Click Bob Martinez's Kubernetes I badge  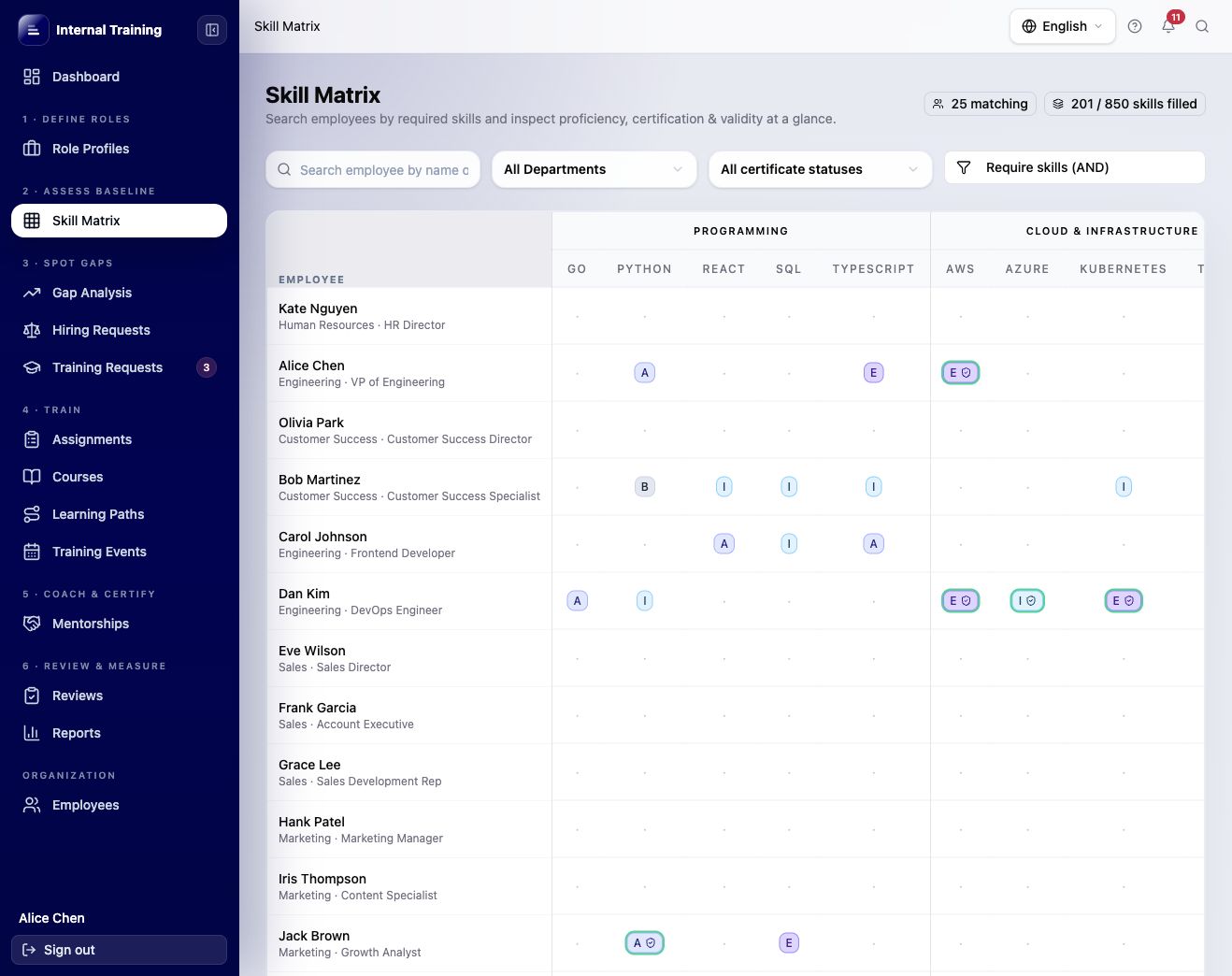coord(1124,487)
